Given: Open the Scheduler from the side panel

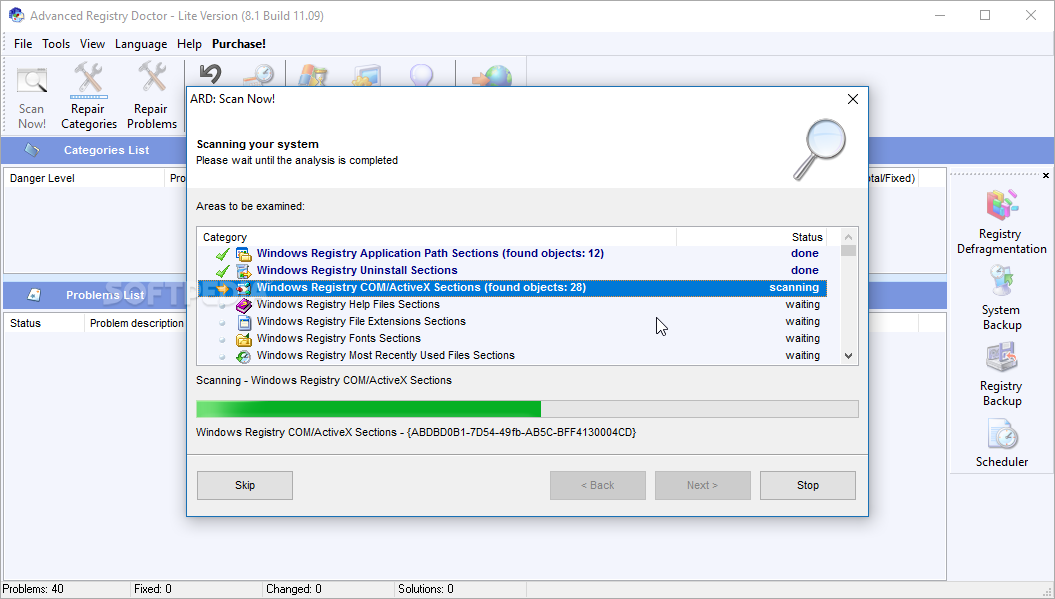Looking at the screenshot, I should (x=1002, y=444).
